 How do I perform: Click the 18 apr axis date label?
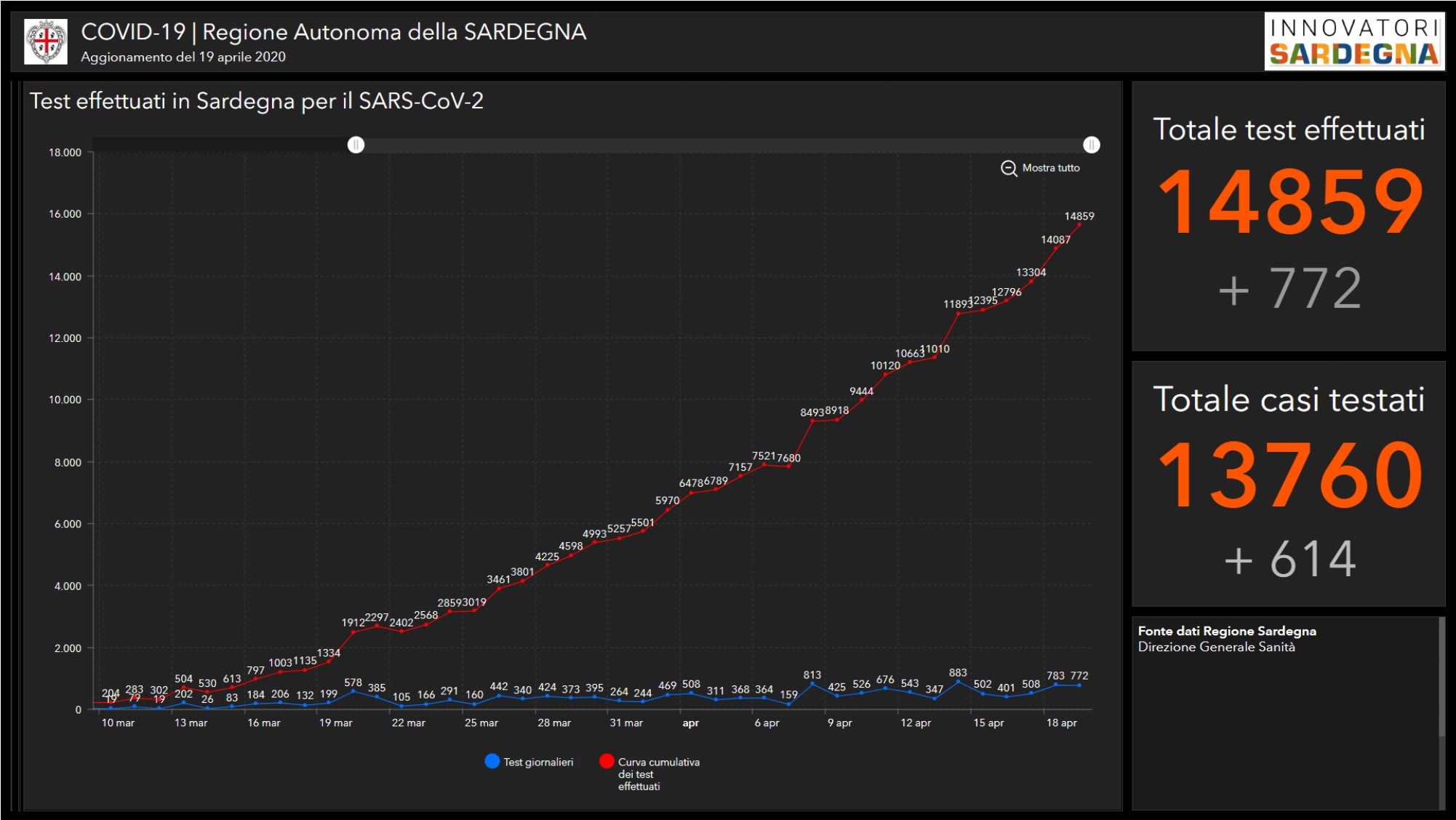(1061, 723)
